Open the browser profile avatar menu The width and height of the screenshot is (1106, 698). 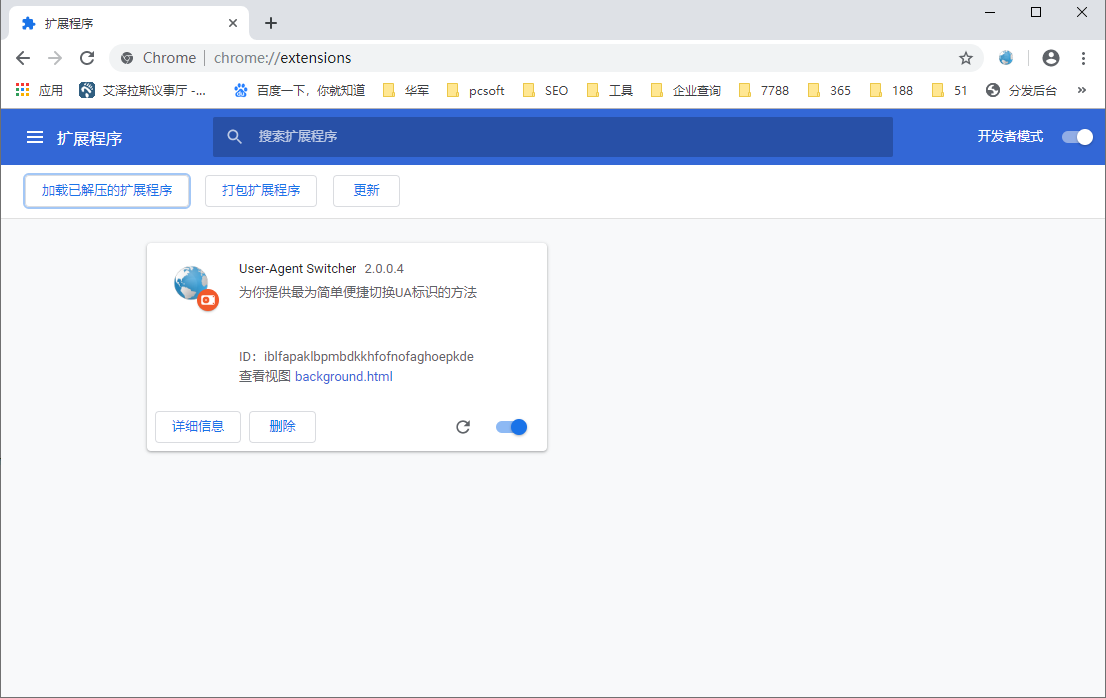coord(1050,58)
